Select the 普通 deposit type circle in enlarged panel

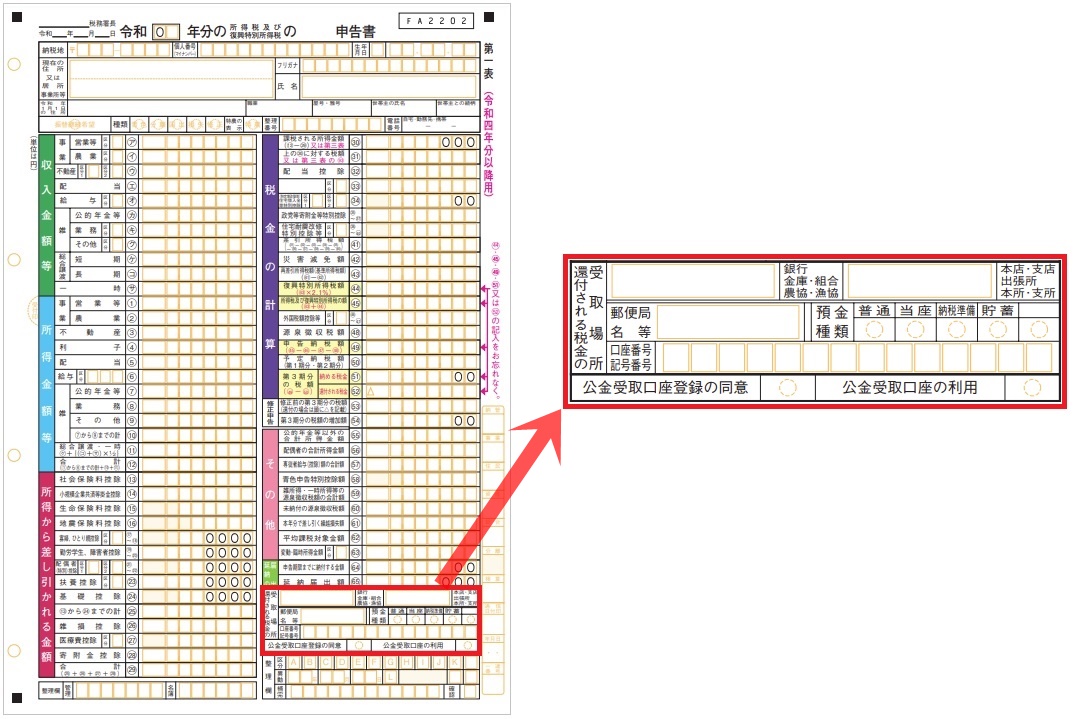click(874, 330)
